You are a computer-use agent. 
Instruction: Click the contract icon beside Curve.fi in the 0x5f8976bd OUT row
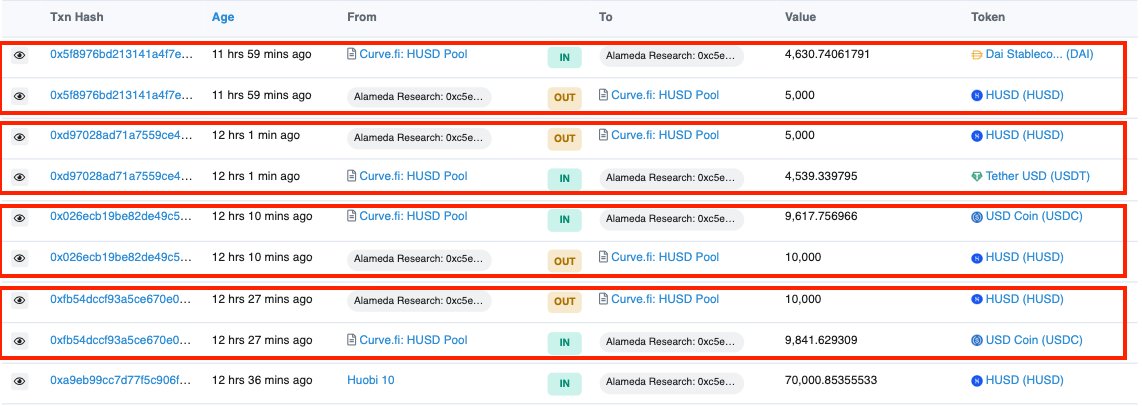click(x=603, y=95)
